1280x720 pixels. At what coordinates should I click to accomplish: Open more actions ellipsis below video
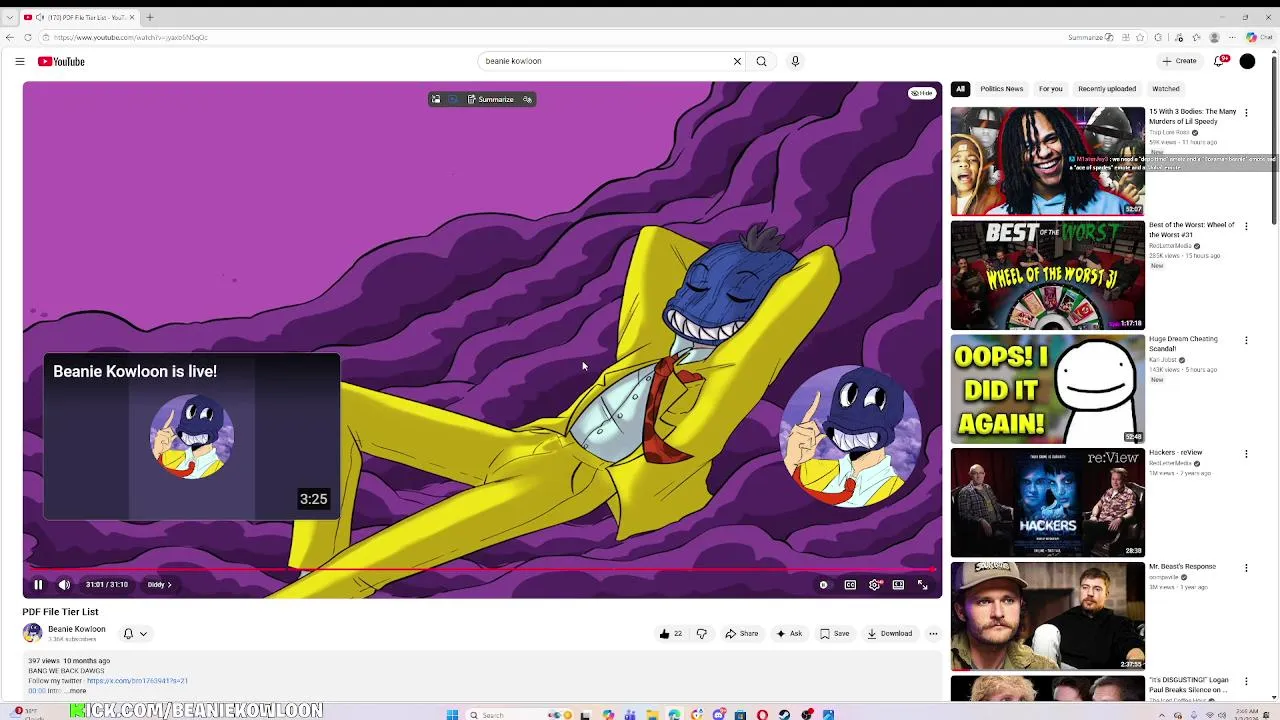(933, 633)
